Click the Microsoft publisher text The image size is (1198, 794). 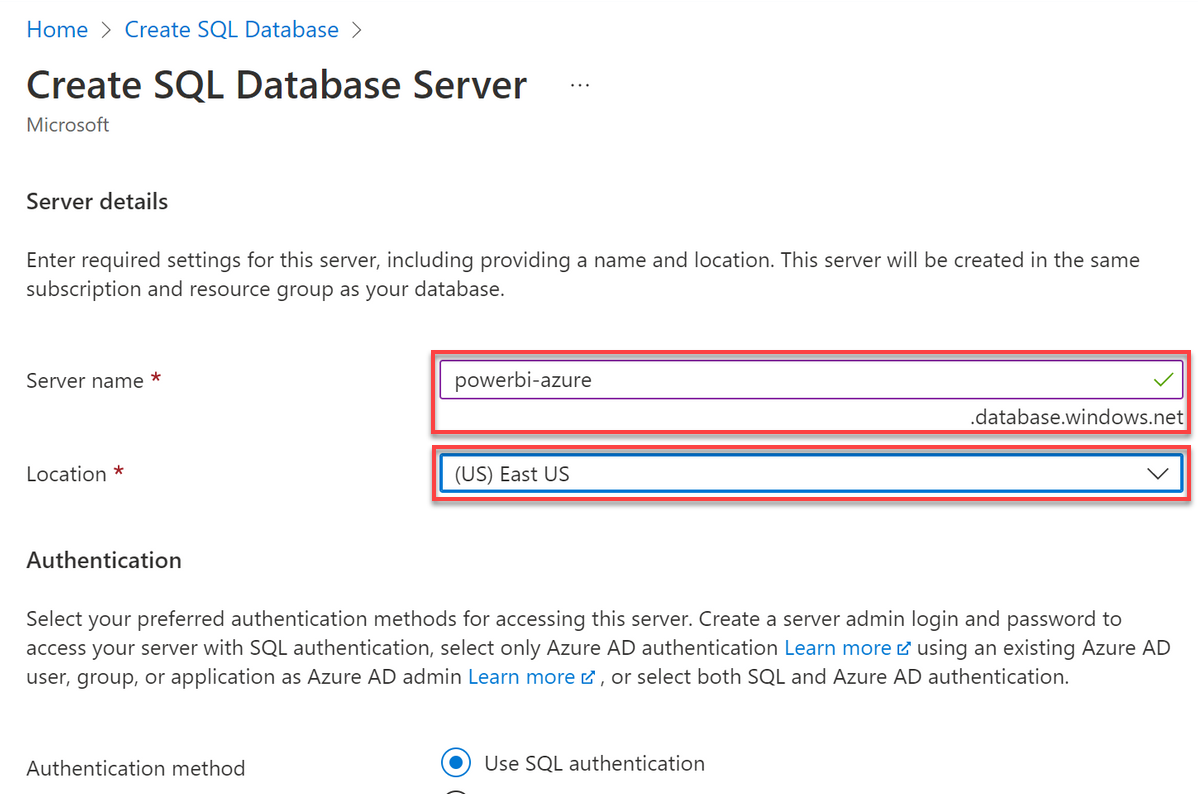pyautogui.click(x=68, y=125)
